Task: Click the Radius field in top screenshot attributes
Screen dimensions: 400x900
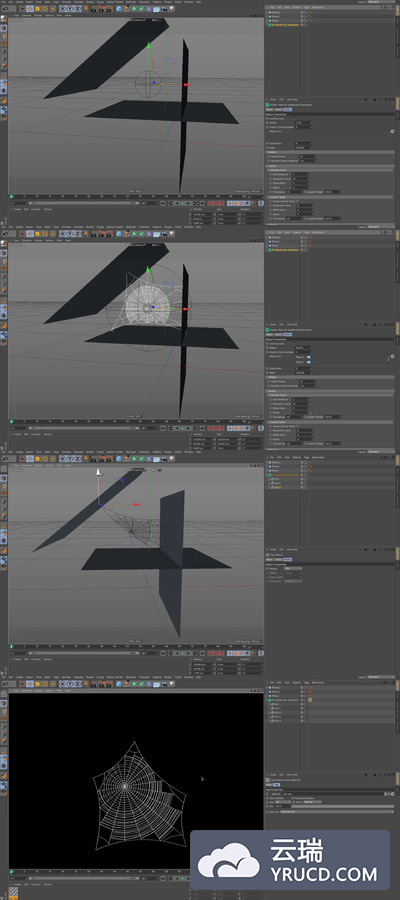Action: (303, 122)
